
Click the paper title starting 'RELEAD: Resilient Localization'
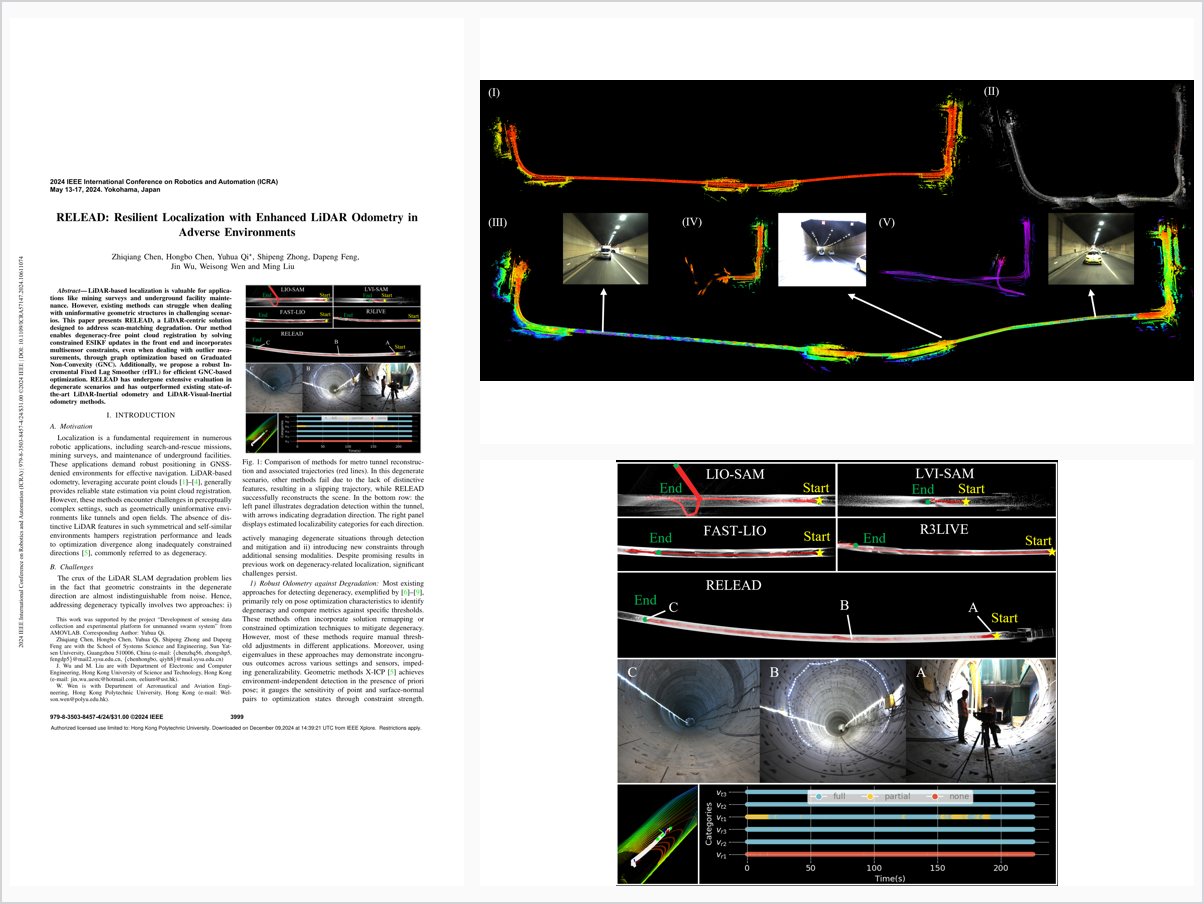(x=237, y=223)
